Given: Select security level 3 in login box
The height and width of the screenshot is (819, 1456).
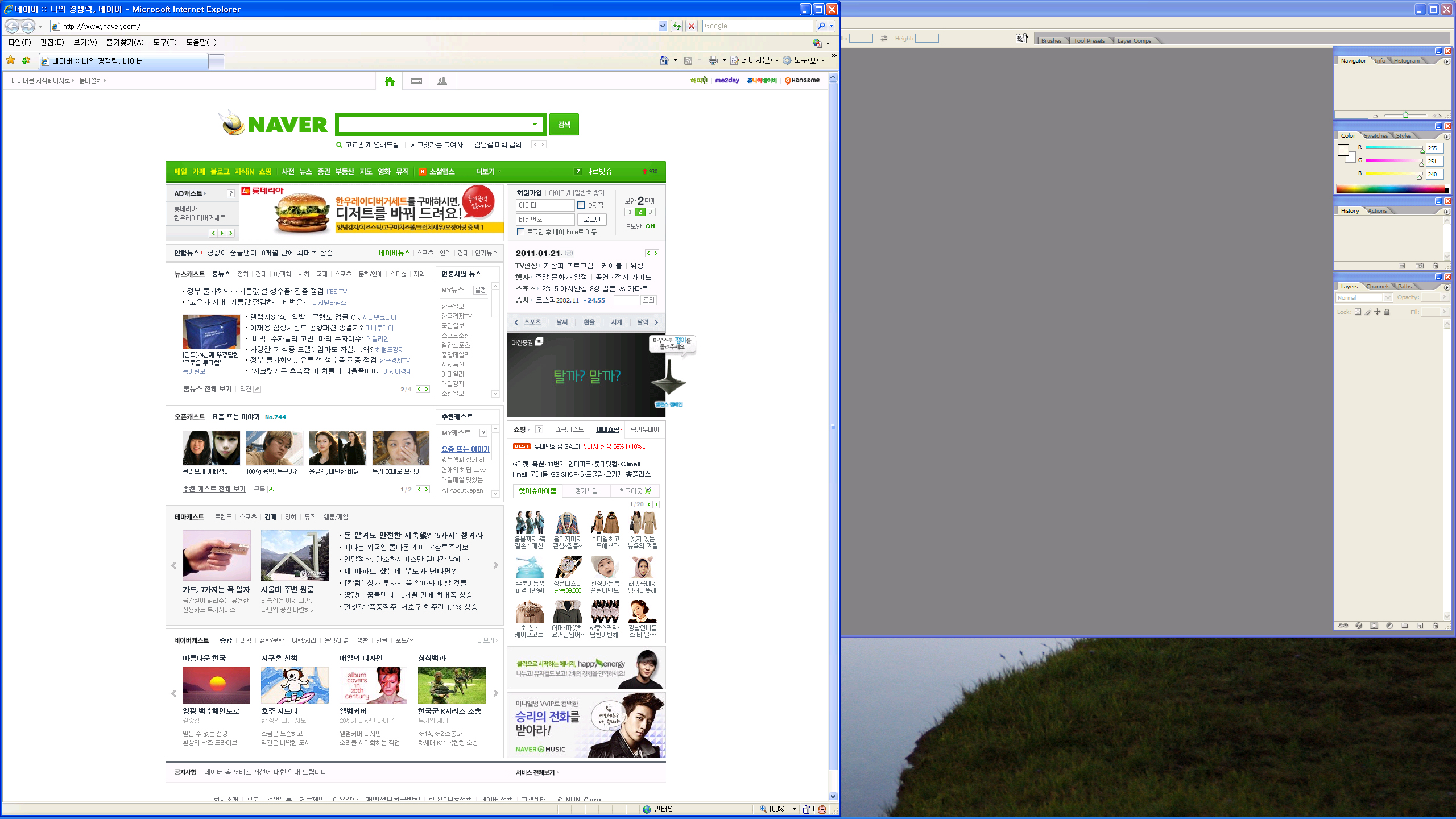Looking at the screenshot, I should coord(650,212).
